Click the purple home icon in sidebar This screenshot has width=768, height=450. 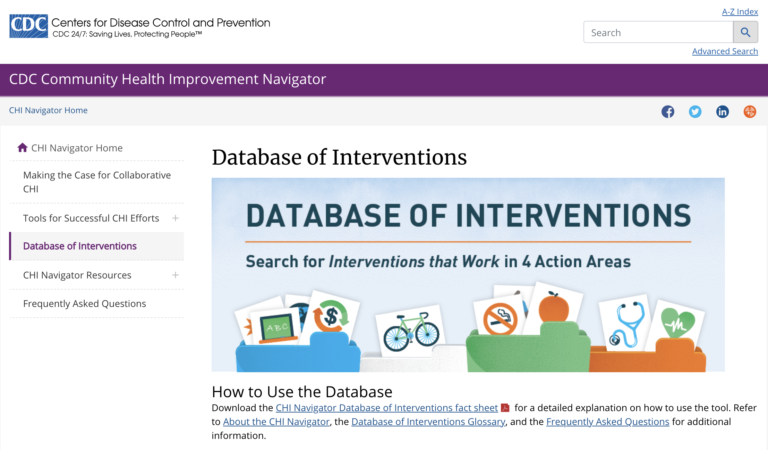coord(22,148)
